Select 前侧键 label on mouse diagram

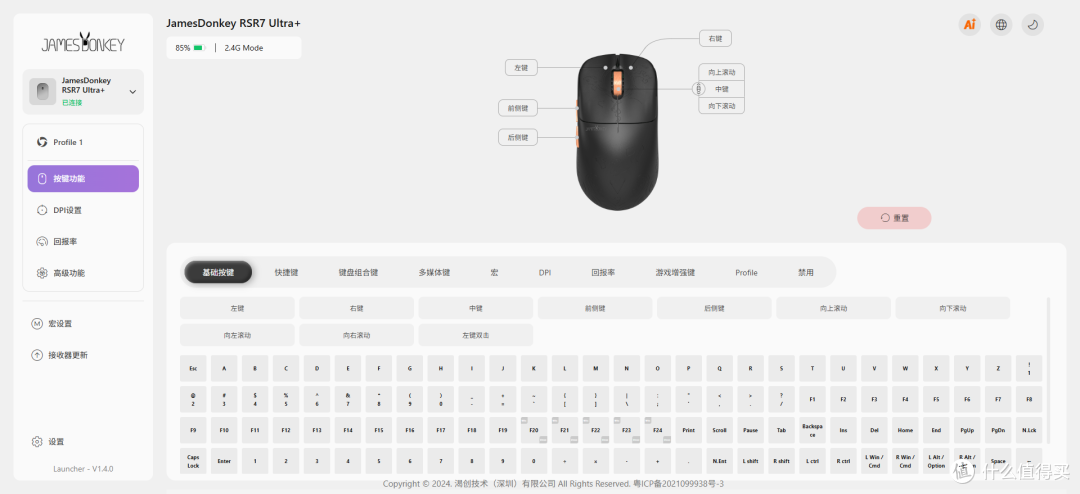tap(518, 108)
